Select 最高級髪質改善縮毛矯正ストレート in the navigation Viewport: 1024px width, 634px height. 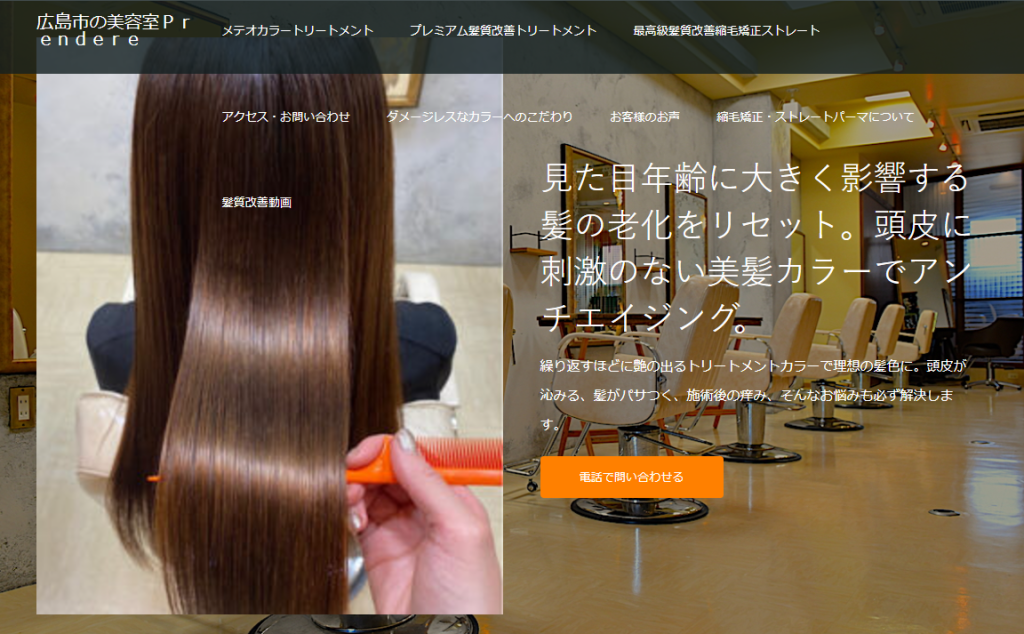(x=726, y=30)
